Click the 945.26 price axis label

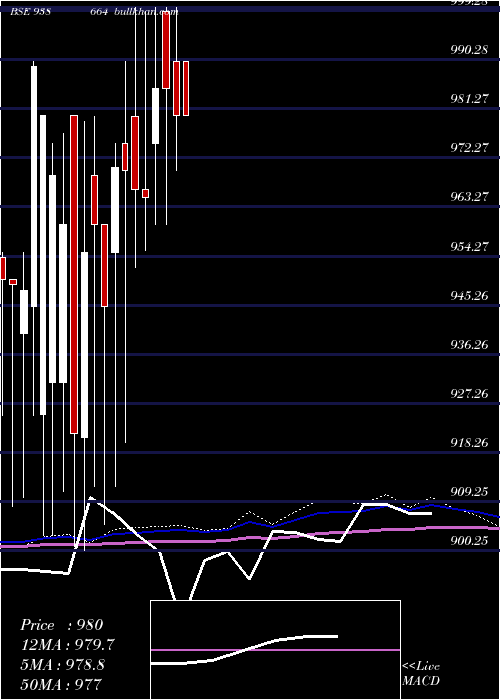coord(469,296)
